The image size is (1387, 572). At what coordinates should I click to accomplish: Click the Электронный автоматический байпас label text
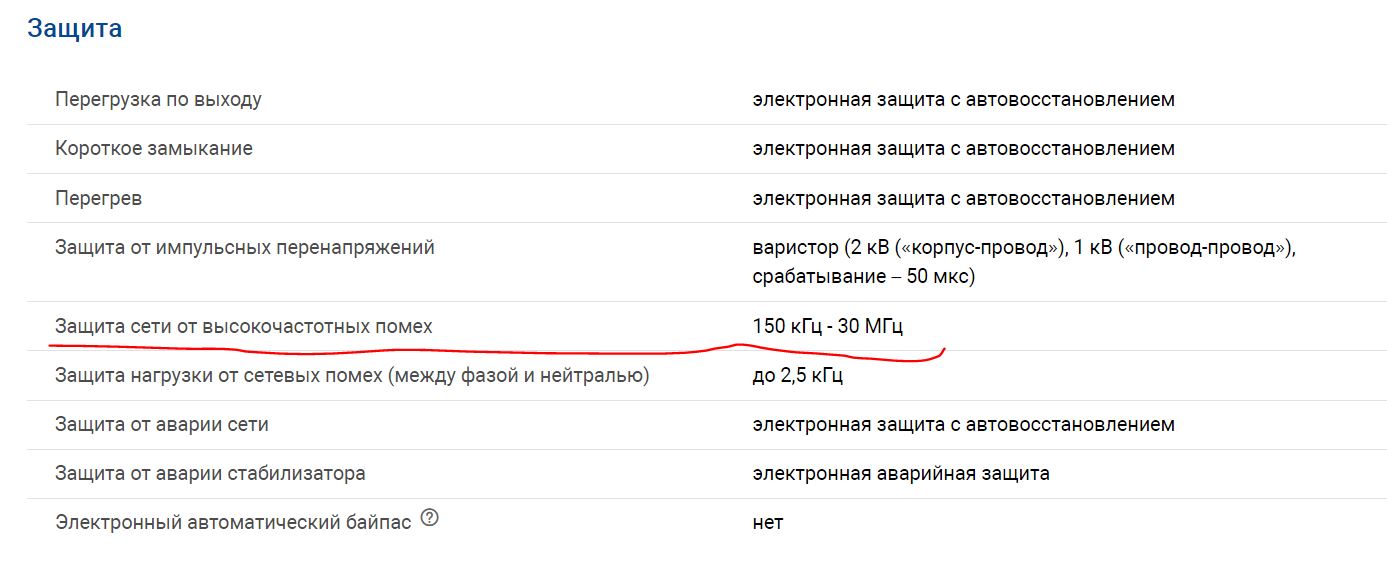tap(233, 522)
